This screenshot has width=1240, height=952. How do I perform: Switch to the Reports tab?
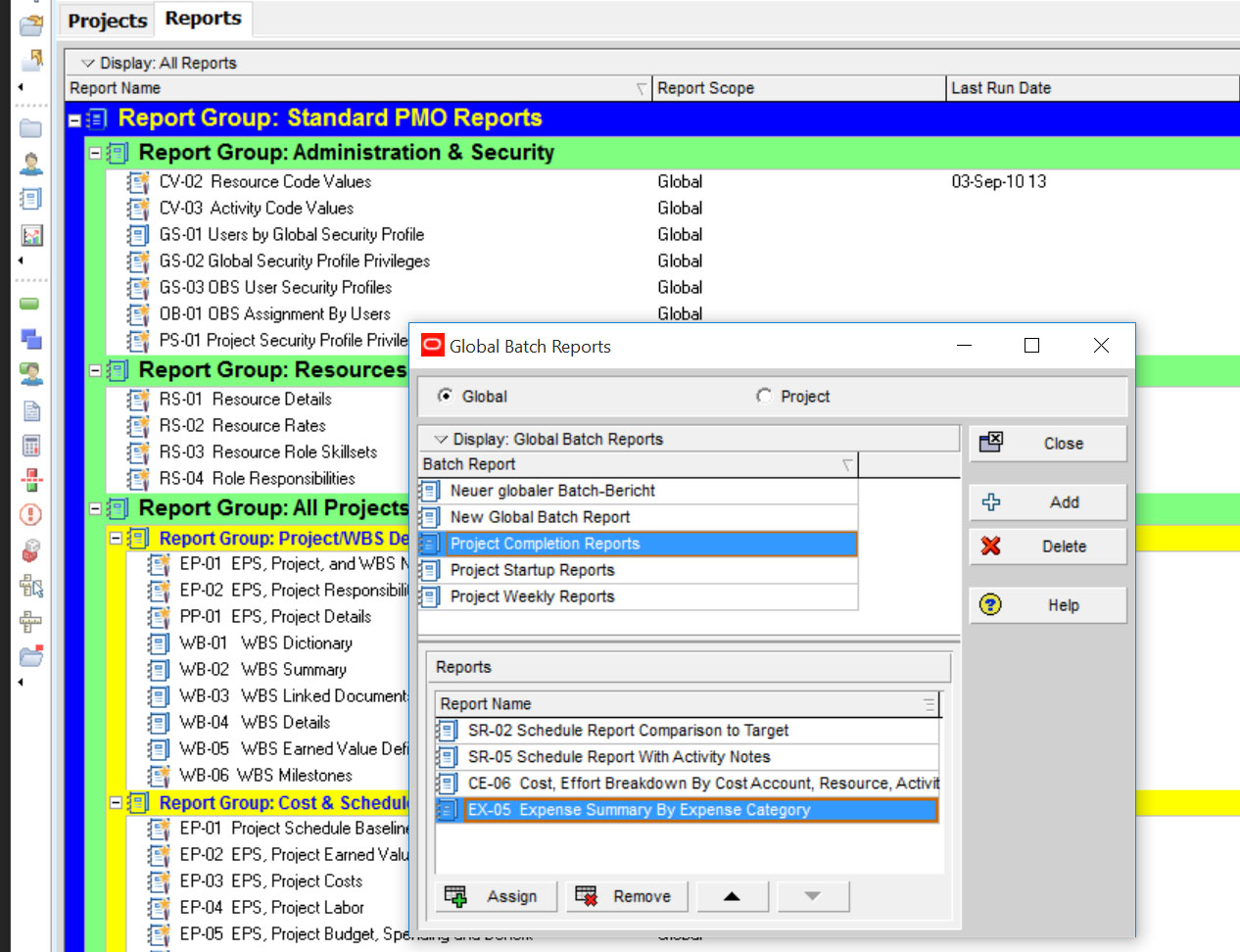click(x=203, y=19)
